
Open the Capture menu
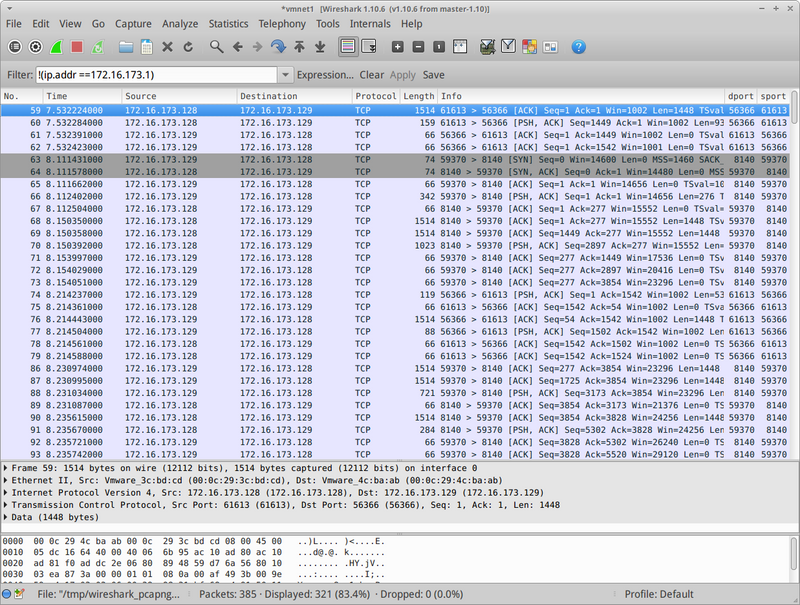coord(133,24)
